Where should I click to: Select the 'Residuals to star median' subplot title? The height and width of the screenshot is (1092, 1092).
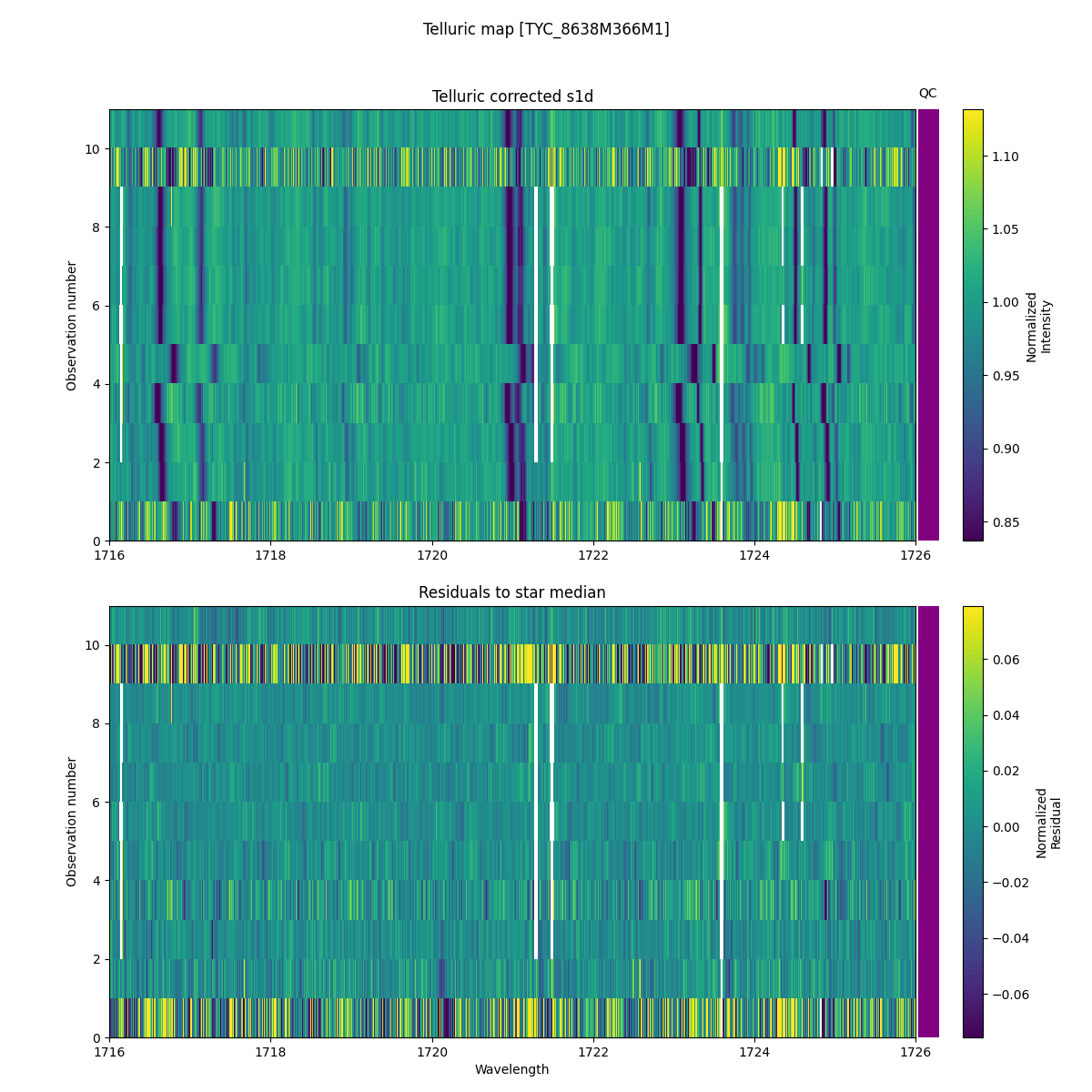pos(512,592)
